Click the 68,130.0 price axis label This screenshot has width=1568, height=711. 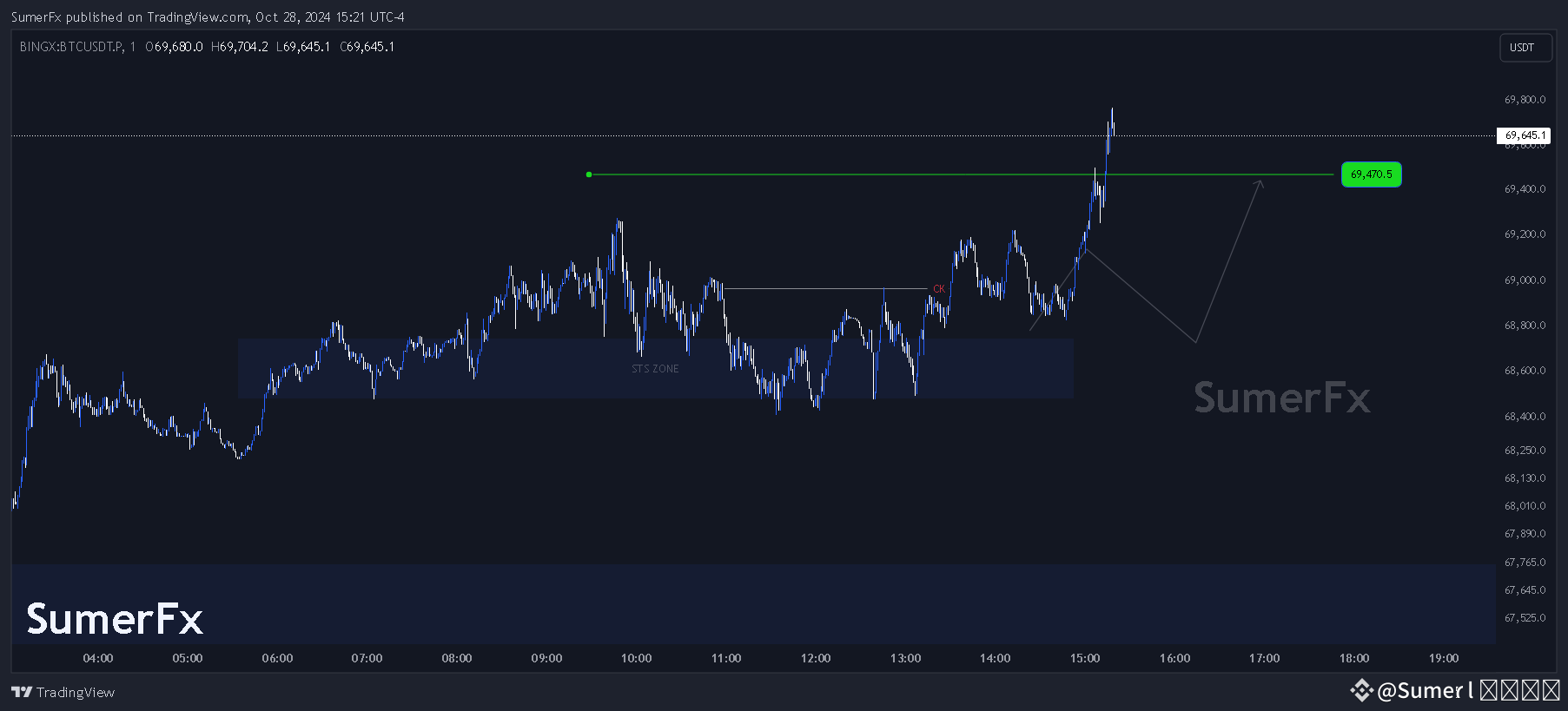tap(1525, 478)
